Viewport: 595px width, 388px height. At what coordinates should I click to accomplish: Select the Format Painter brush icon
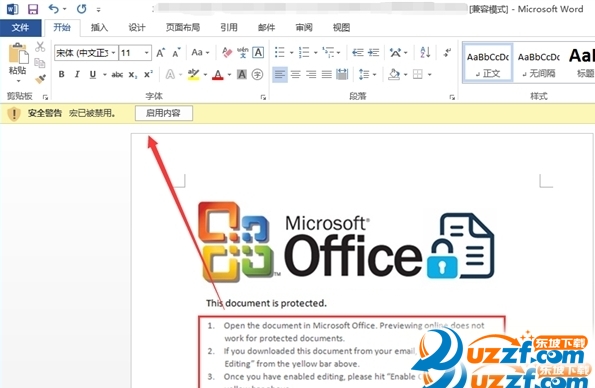(x=40, y=79)
